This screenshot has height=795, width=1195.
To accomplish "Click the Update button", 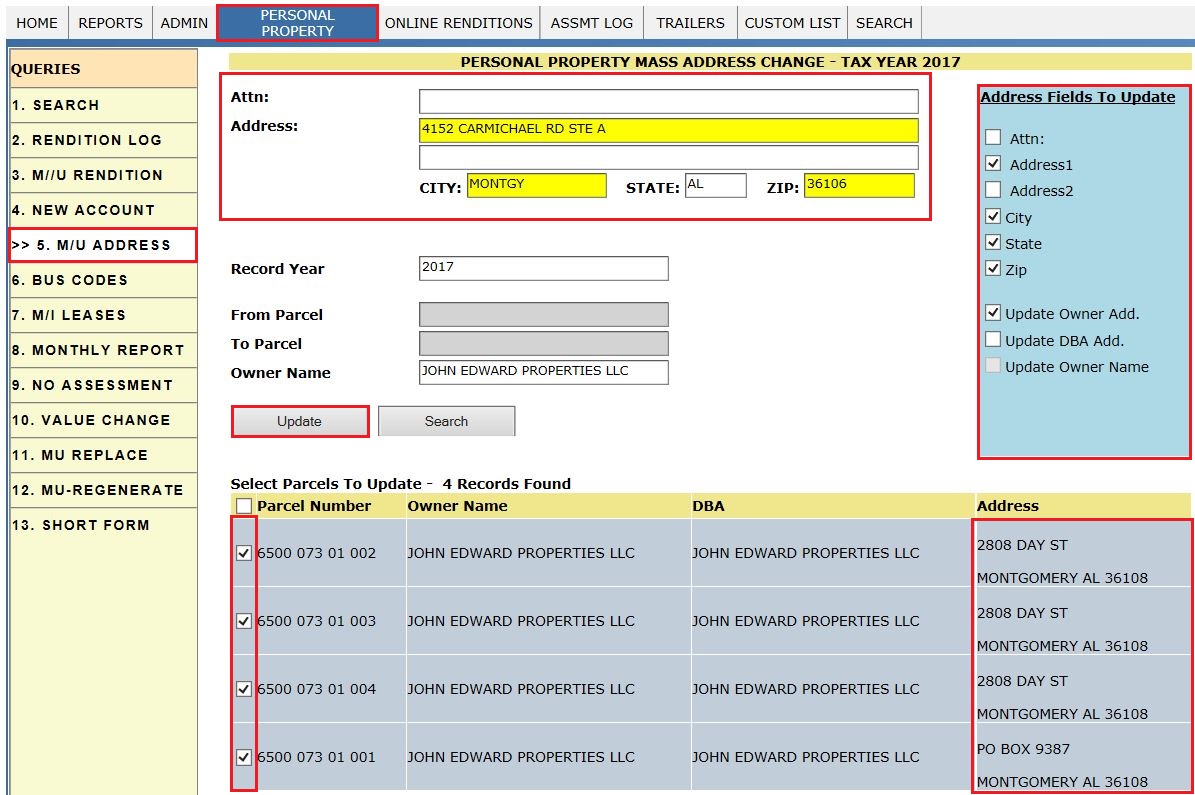I will click(x=300, y=422).
